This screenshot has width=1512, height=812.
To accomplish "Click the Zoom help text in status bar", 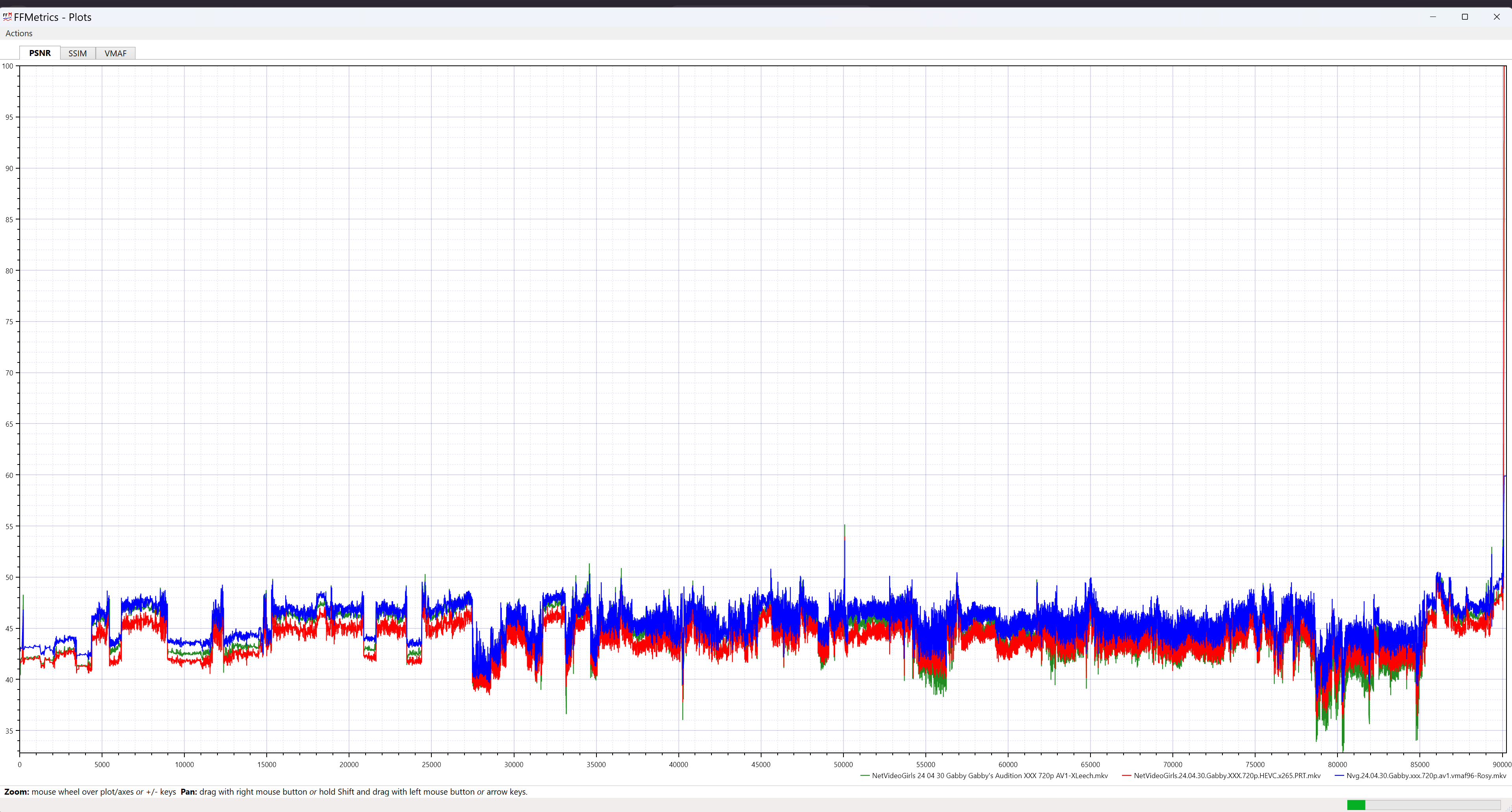I will click(90, 792).
